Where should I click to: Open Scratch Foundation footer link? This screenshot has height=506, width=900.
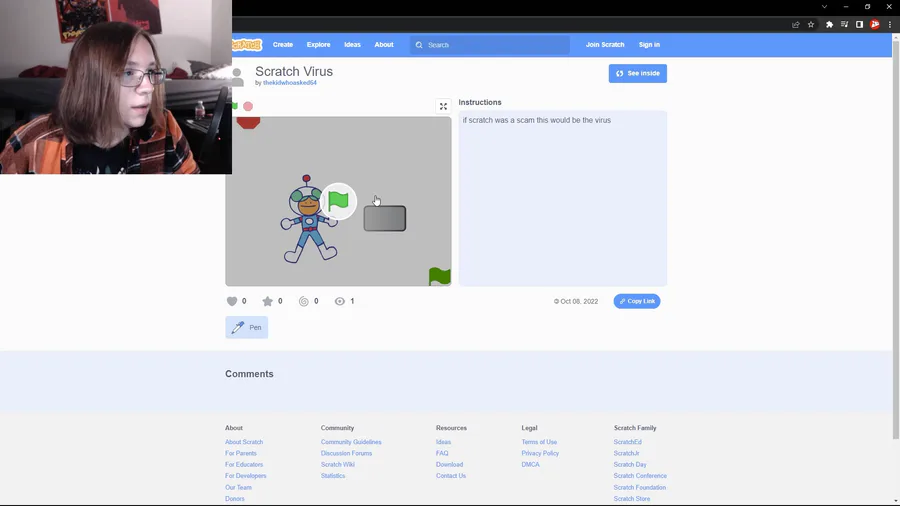pos(639,488)
